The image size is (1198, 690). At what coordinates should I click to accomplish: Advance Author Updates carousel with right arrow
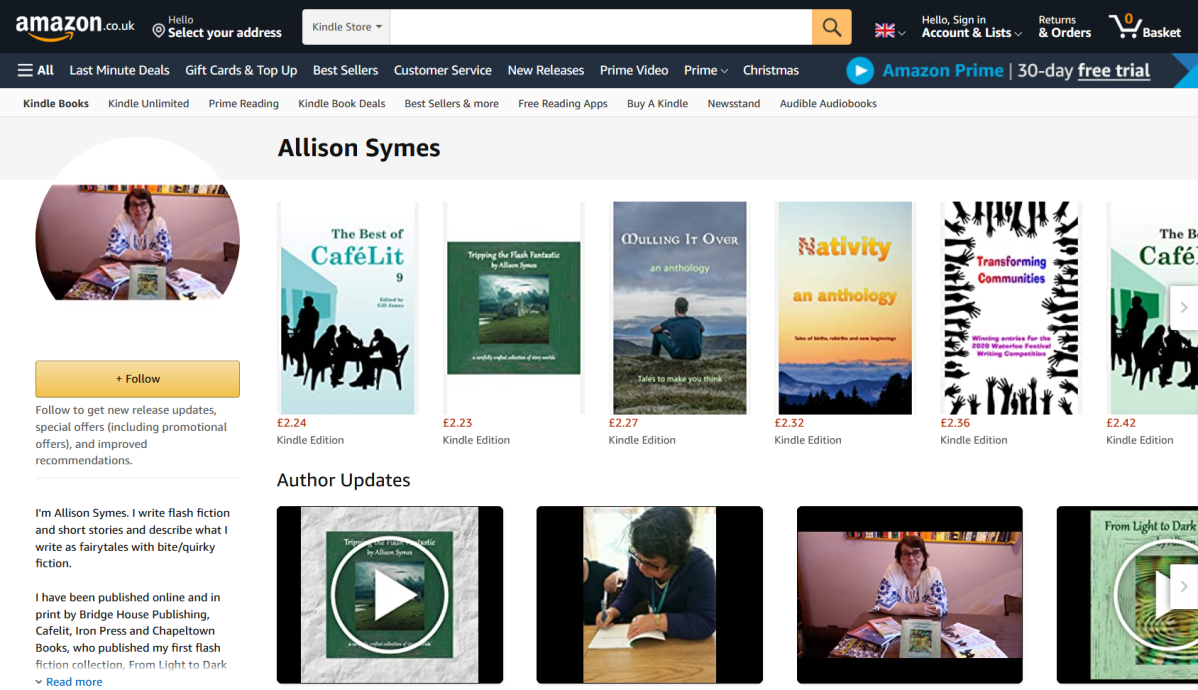coord(1183,587)
